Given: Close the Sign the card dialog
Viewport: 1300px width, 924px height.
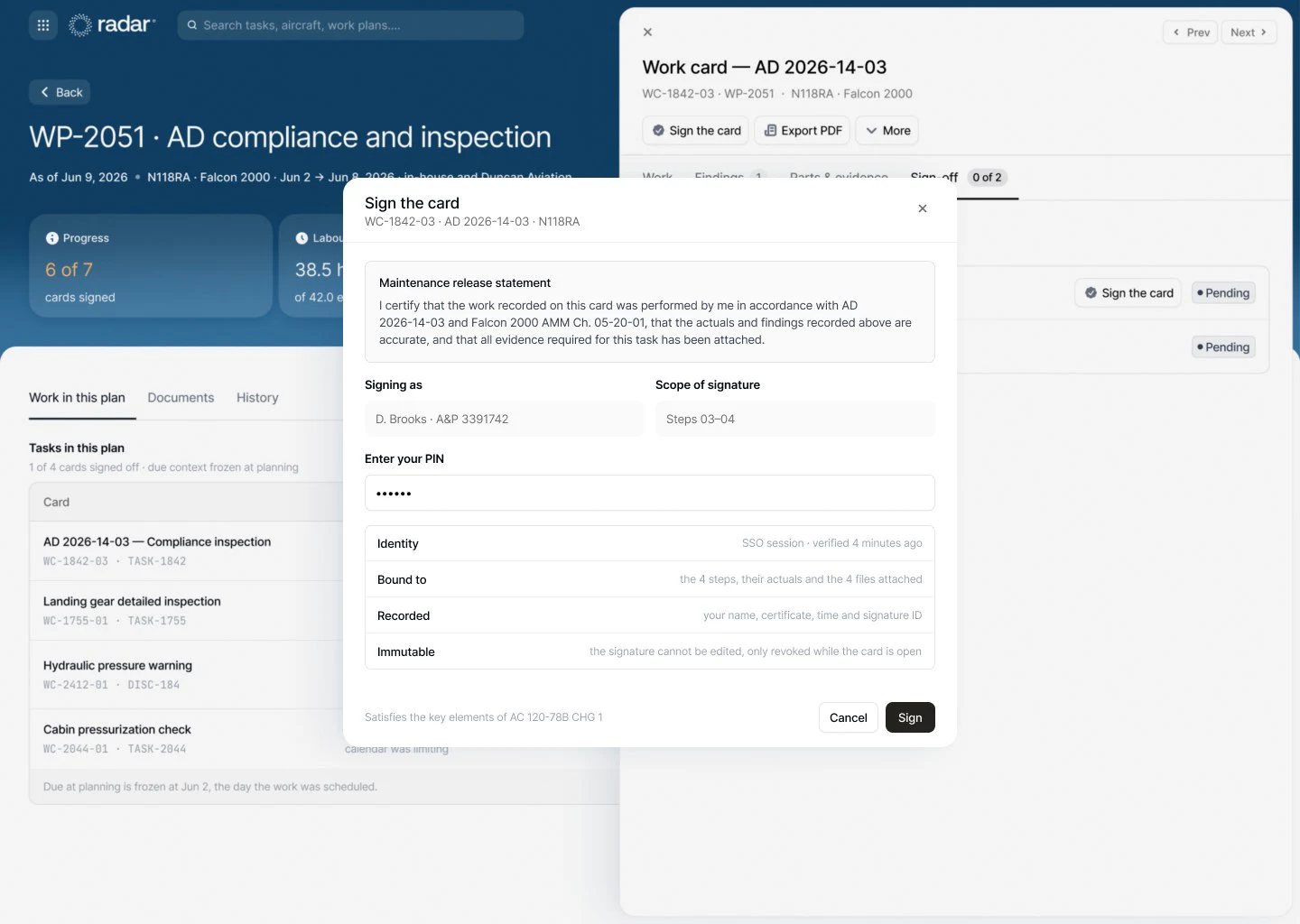Looking at the screenshot, I should 923,208.
